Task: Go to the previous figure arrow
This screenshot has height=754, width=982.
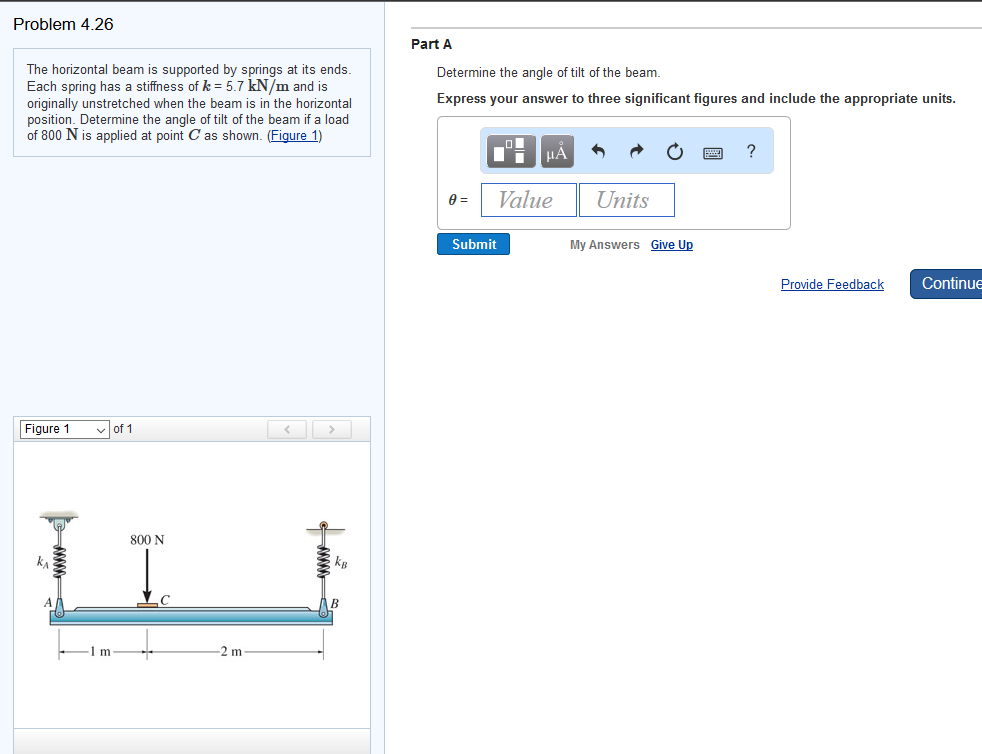Action: (287, 430)
